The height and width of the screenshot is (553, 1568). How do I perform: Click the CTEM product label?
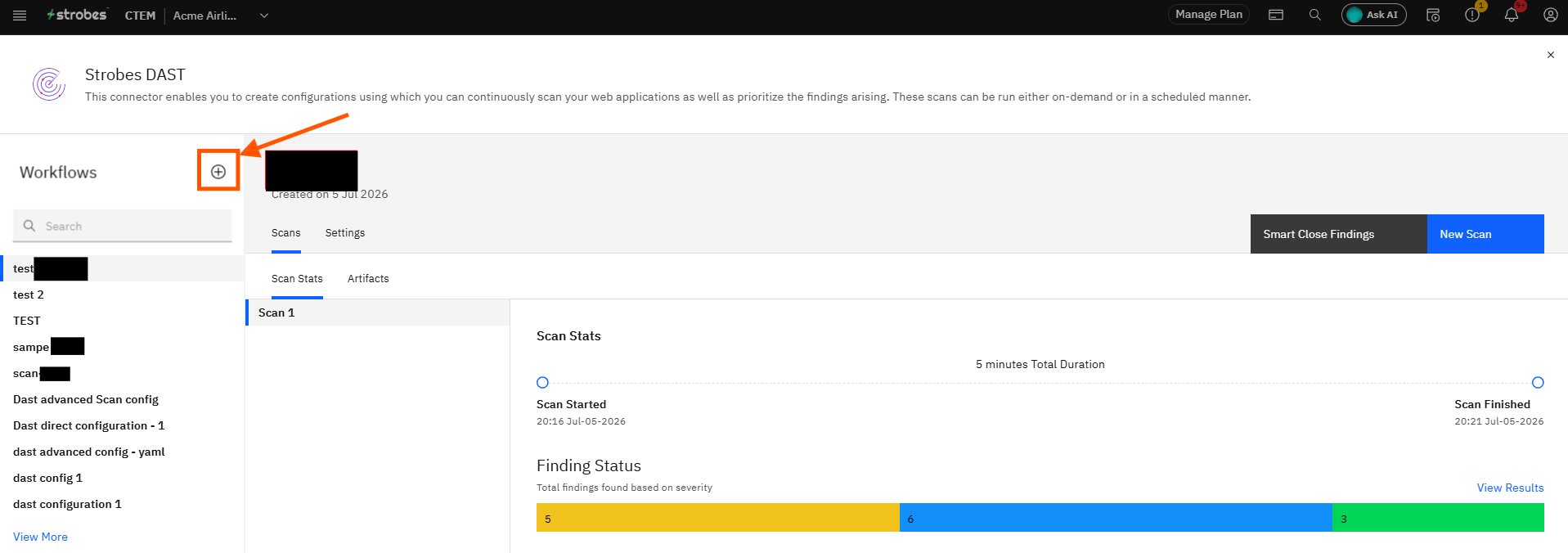pos(140,16)
